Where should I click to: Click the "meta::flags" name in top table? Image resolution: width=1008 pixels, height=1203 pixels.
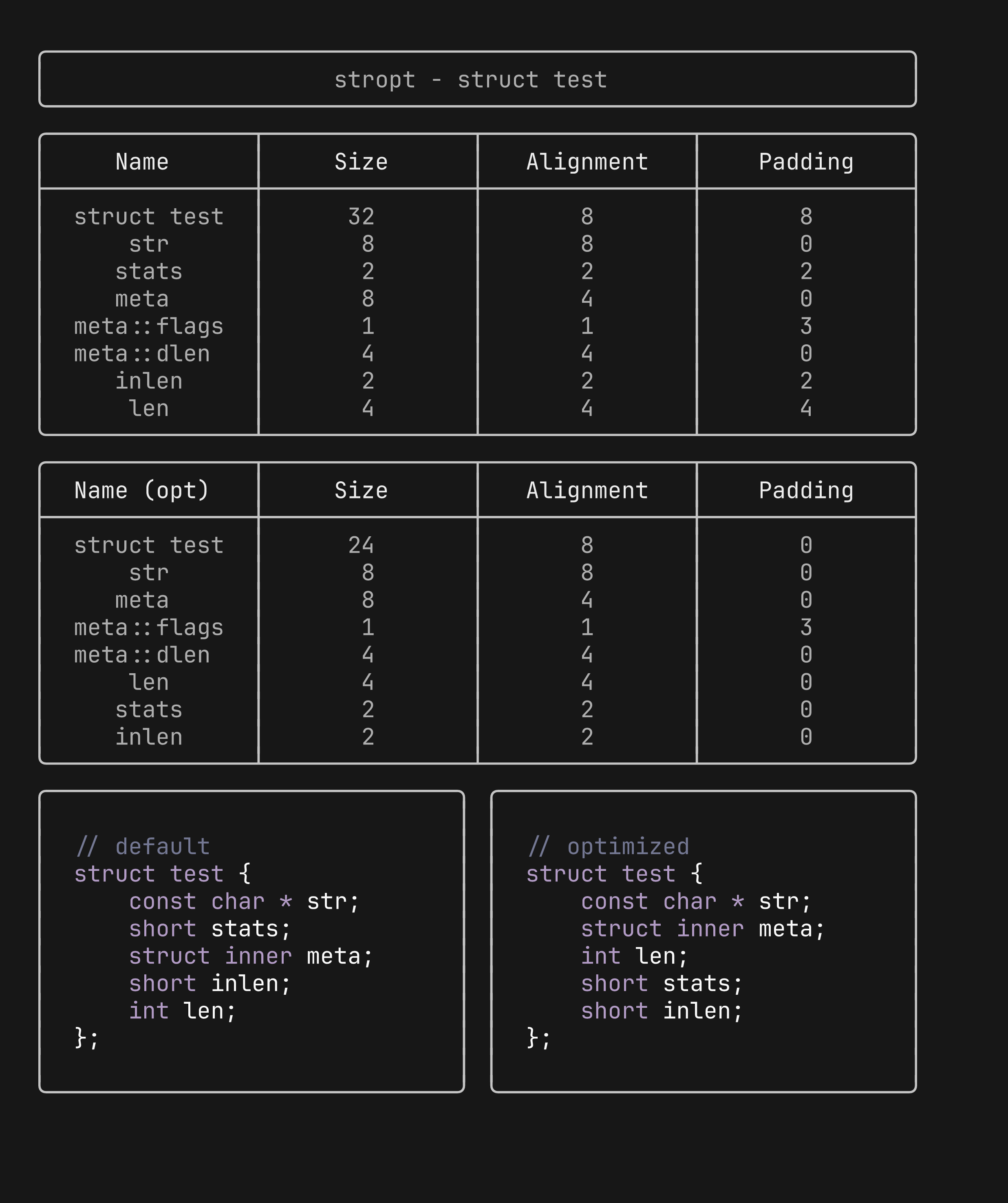point(148,326)
